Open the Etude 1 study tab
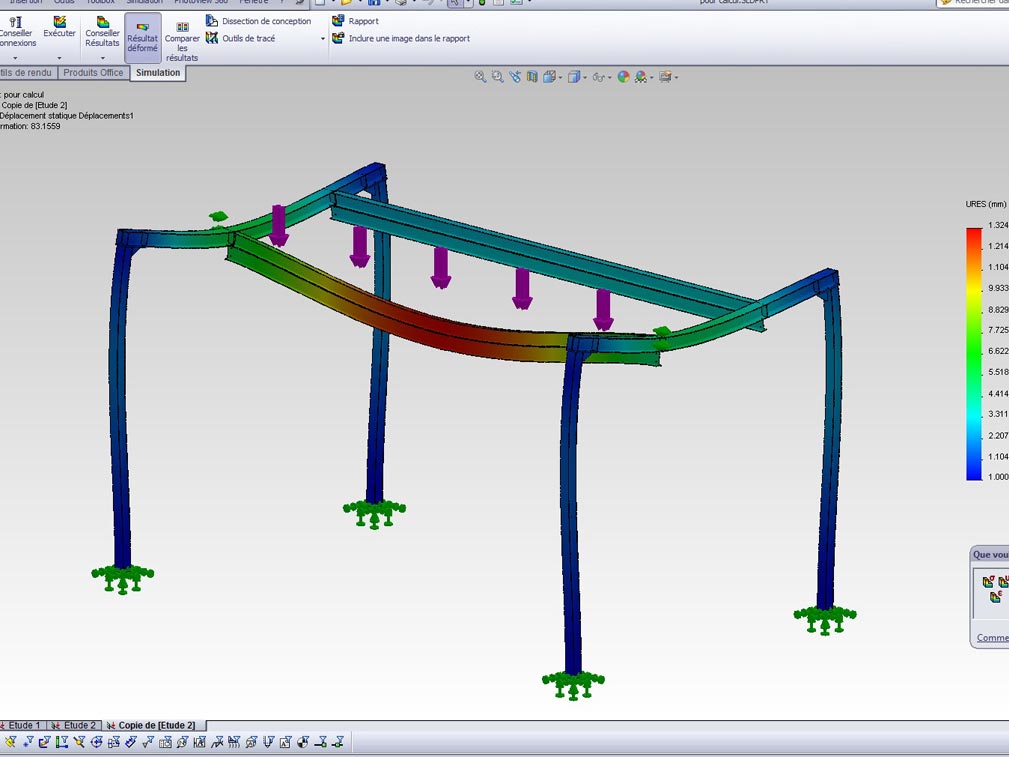 click(23, 725)
